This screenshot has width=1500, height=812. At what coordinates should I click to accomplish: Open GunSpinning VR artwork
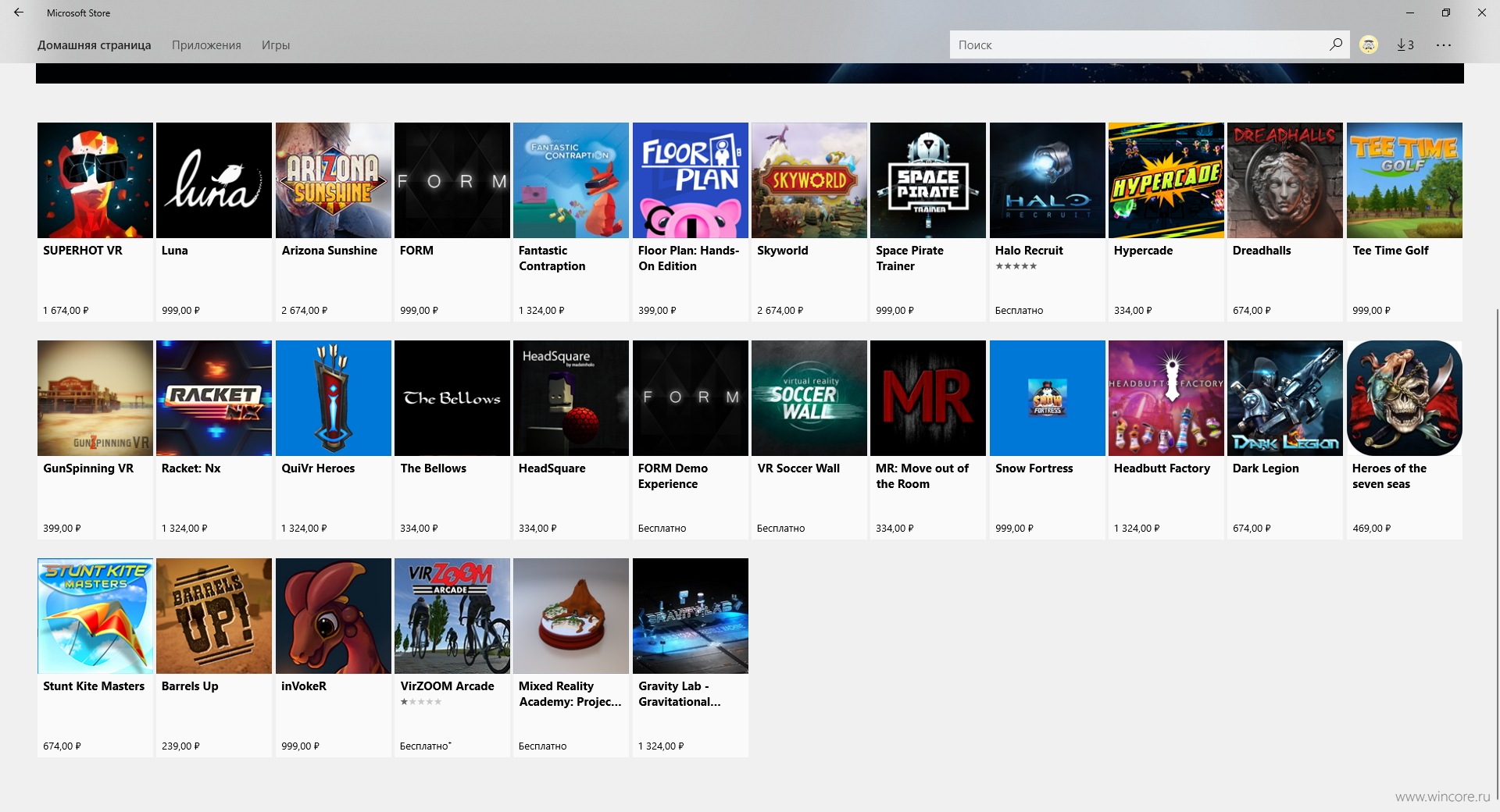95,398
